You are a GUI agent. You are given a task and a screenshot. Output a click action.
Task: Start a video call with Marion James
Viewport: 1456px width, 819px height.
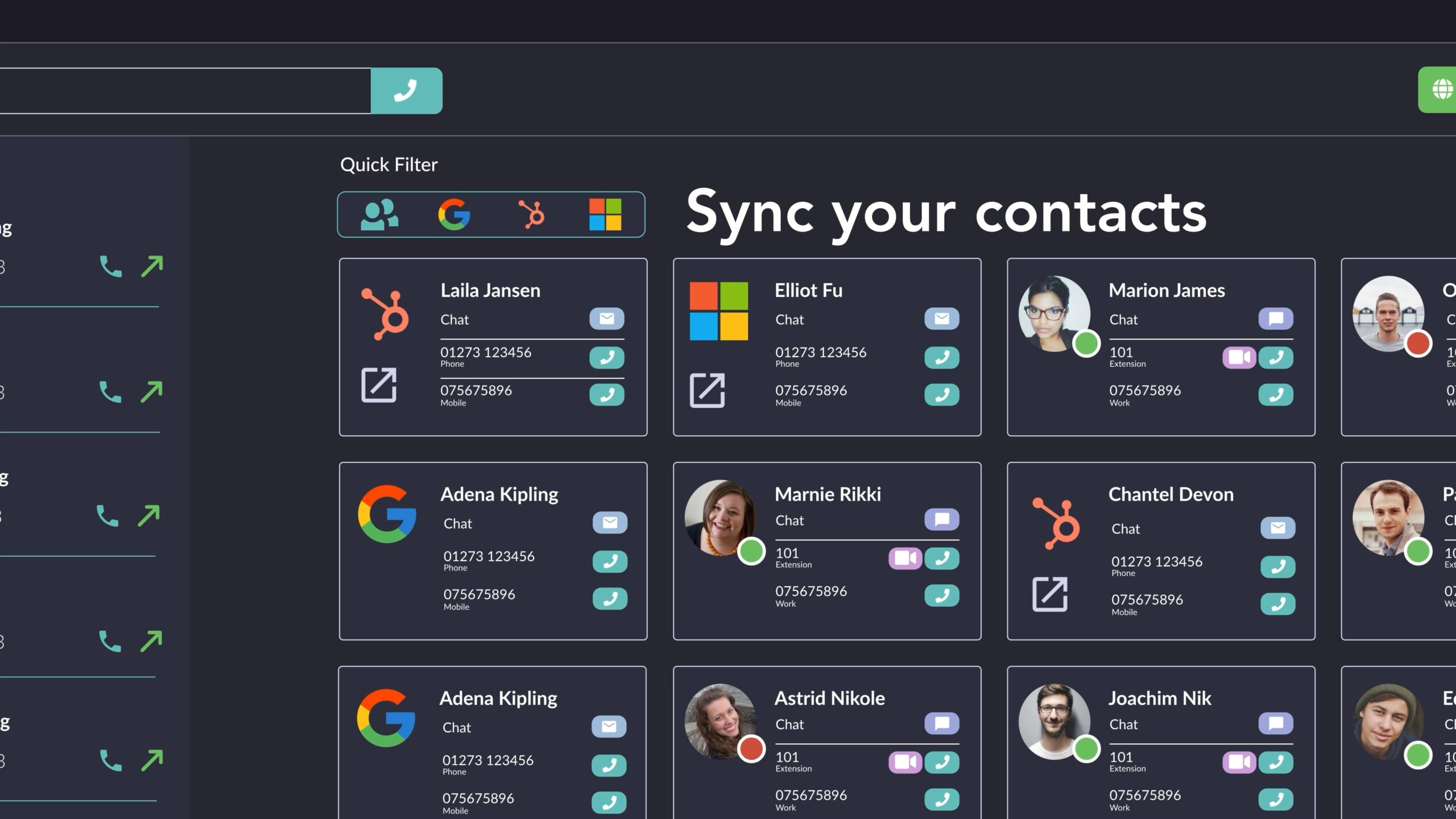pyautogui.click(x=1239, y=358)
